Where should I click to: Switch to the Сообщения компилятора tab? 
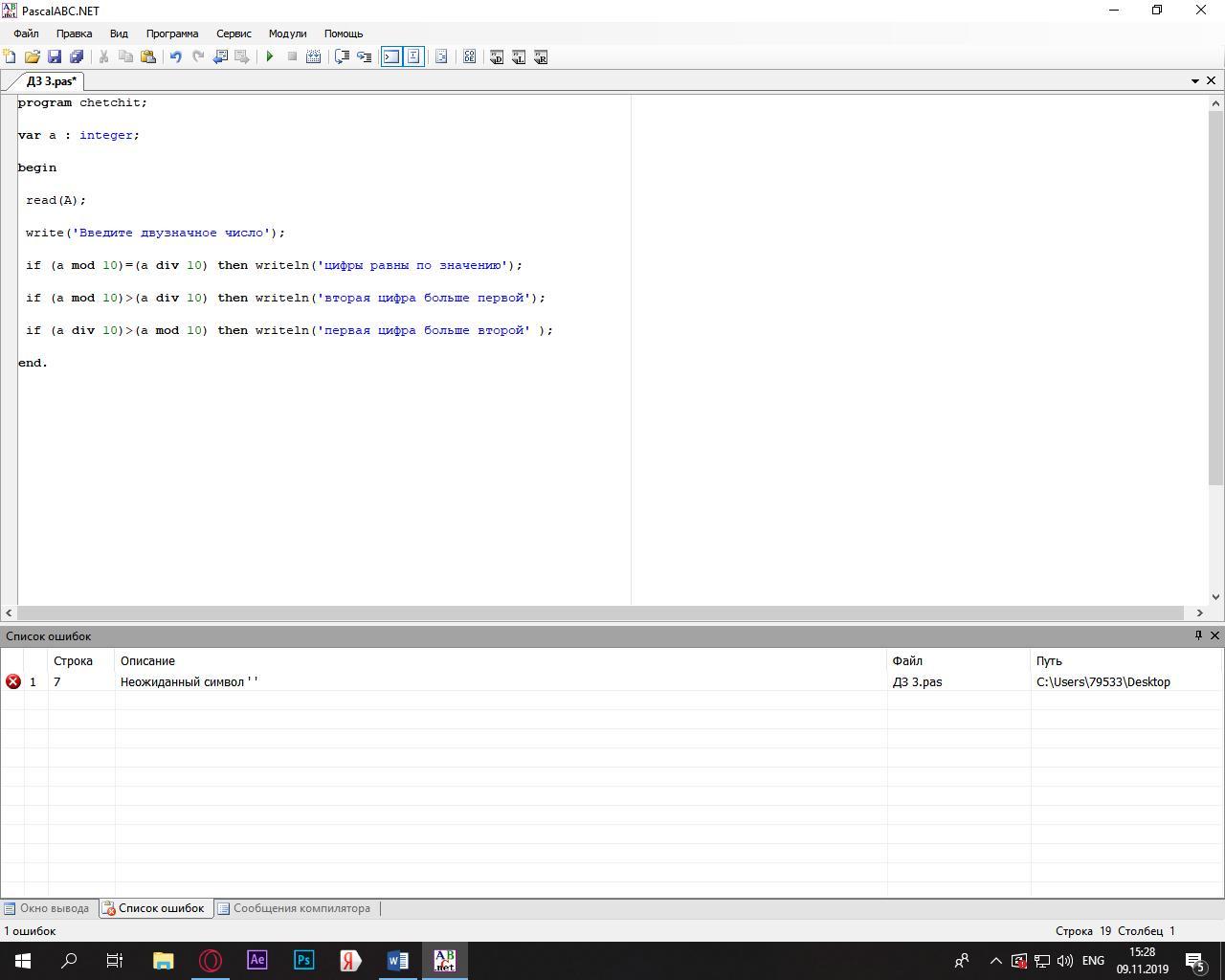[294, 908]
